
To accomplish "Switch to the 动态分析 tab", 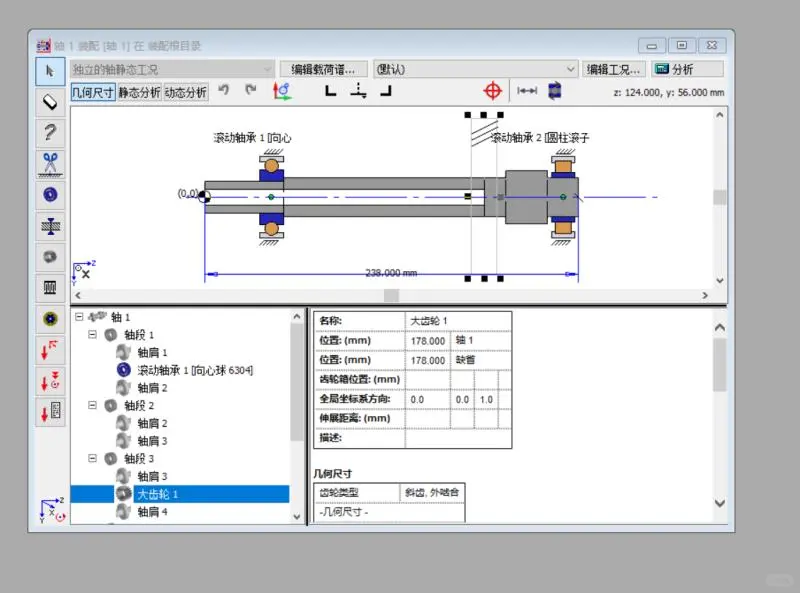I will coord(186,92).
